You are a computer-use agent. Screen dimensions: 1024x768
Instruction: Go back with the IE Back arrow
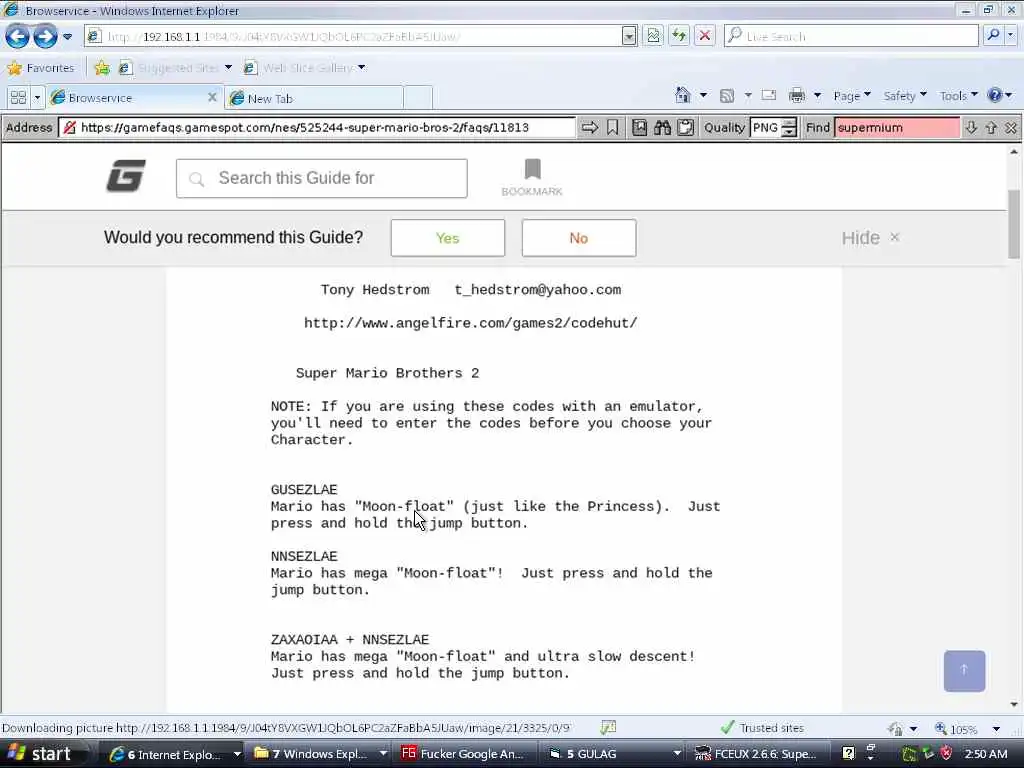(17, 37)
